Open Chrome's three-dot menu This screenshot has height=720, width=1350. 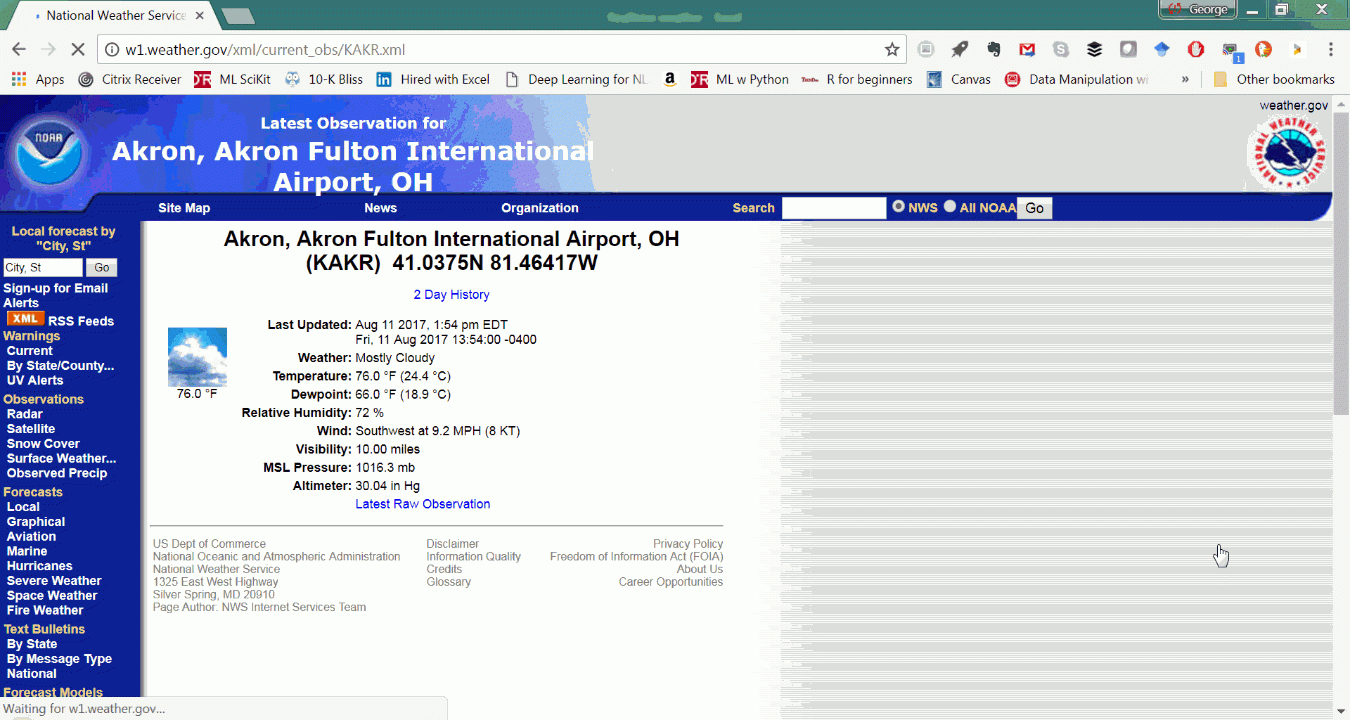coord(1331,49)
